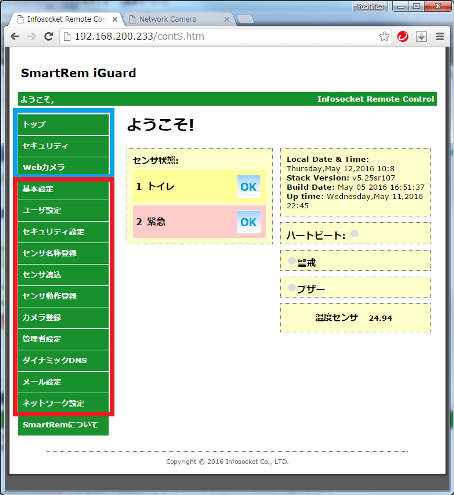454x495 pixels.
Task: Open the トップ menu item
Action: pyautogui.click(x=63, y=124)
